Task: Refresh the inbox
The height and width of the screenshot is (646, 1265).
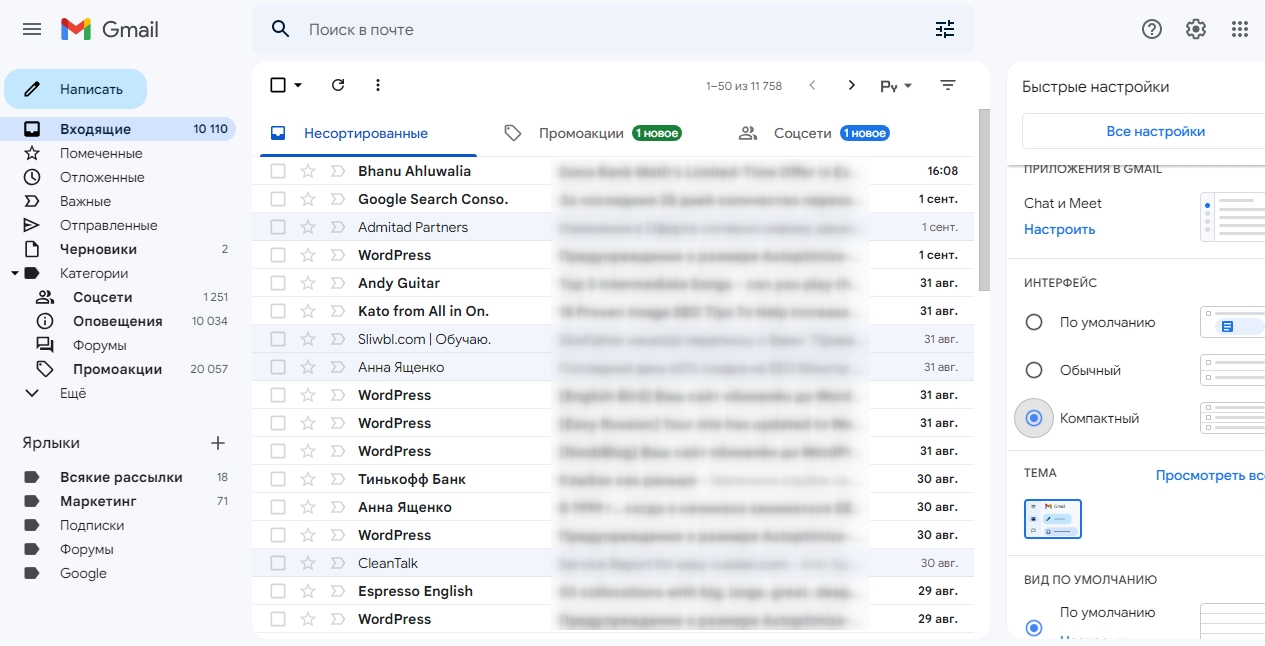Action: pyautogui.click(x=338, y=85)
